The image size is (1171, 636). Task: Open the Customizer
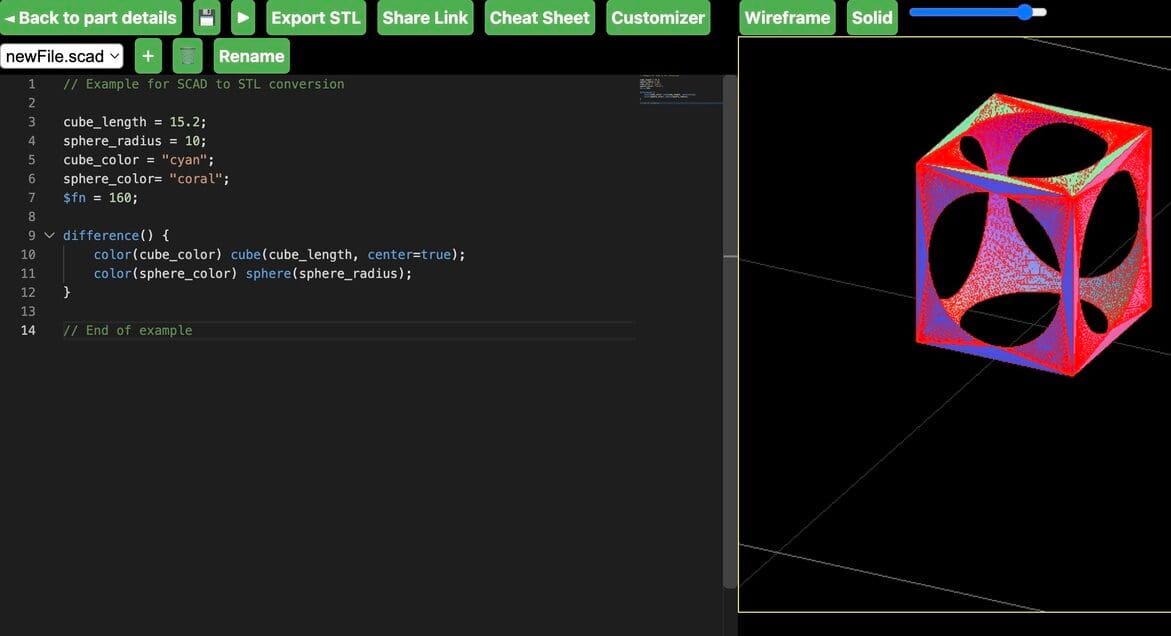pos(658,18)
